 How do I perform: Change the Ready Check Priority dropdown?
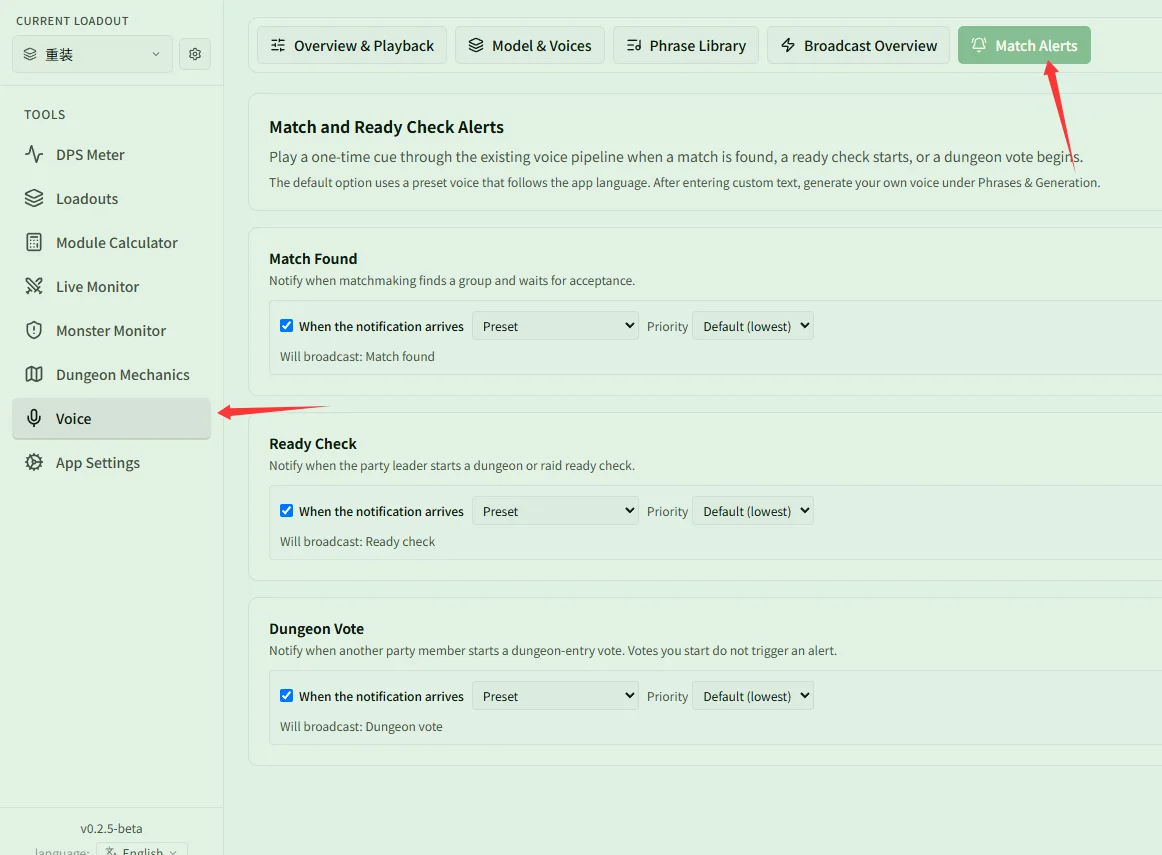[x=753, y=511]
